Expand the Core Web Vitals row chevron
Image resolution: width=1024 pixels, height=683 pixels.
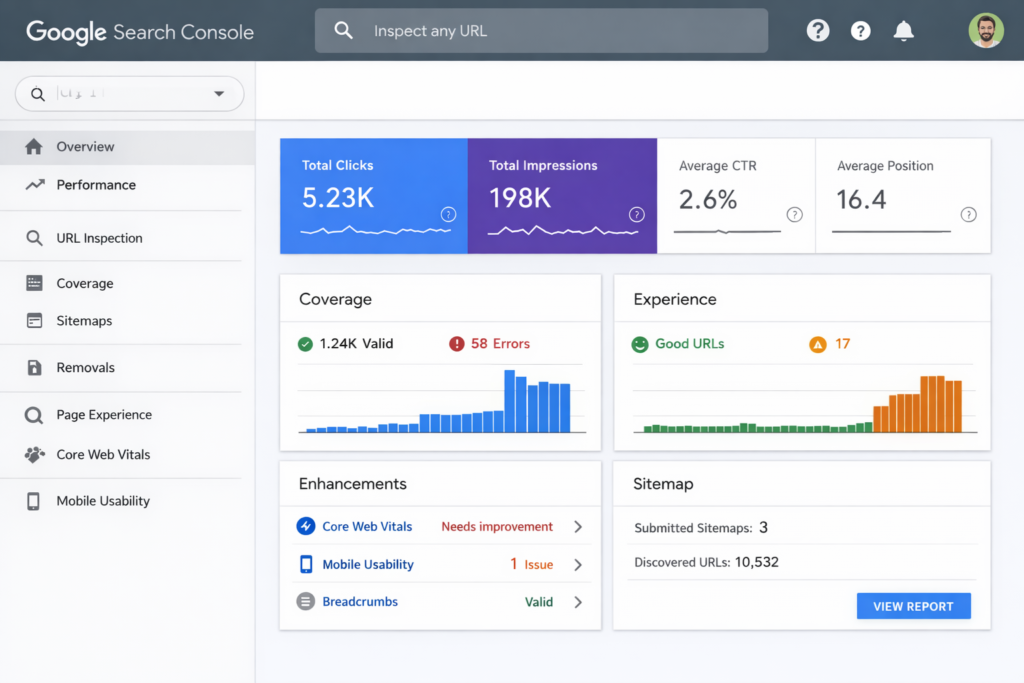(x=577, y=526)
